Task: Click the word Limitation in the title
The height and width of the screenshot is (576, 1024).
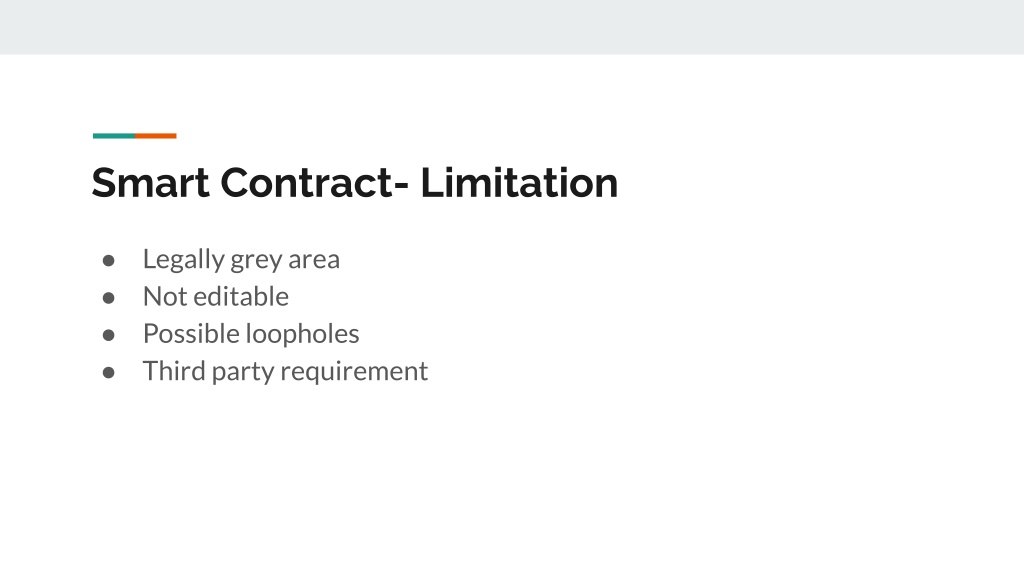Action: (519, 182)
